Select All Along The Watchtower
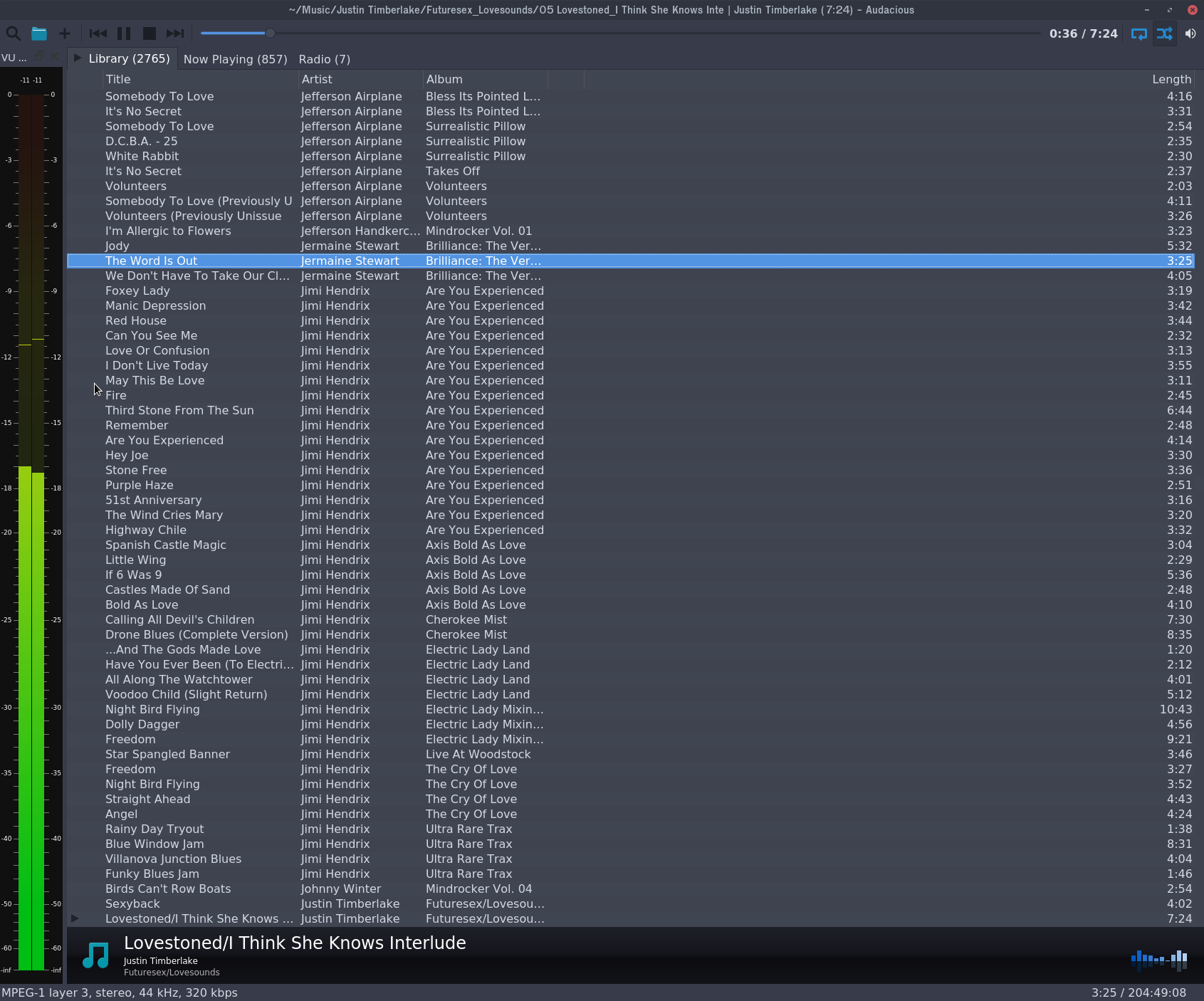 631,679
